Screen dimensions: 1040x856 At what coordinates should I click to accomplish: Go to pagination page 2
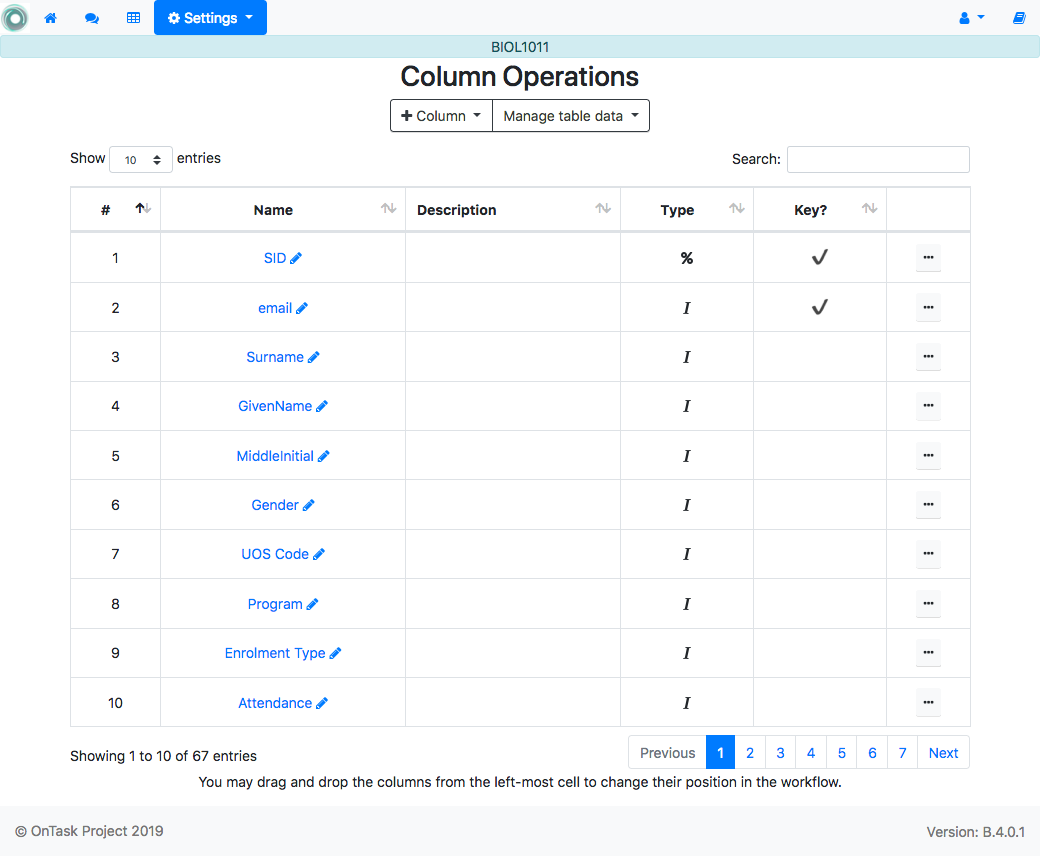pos(749,753)
